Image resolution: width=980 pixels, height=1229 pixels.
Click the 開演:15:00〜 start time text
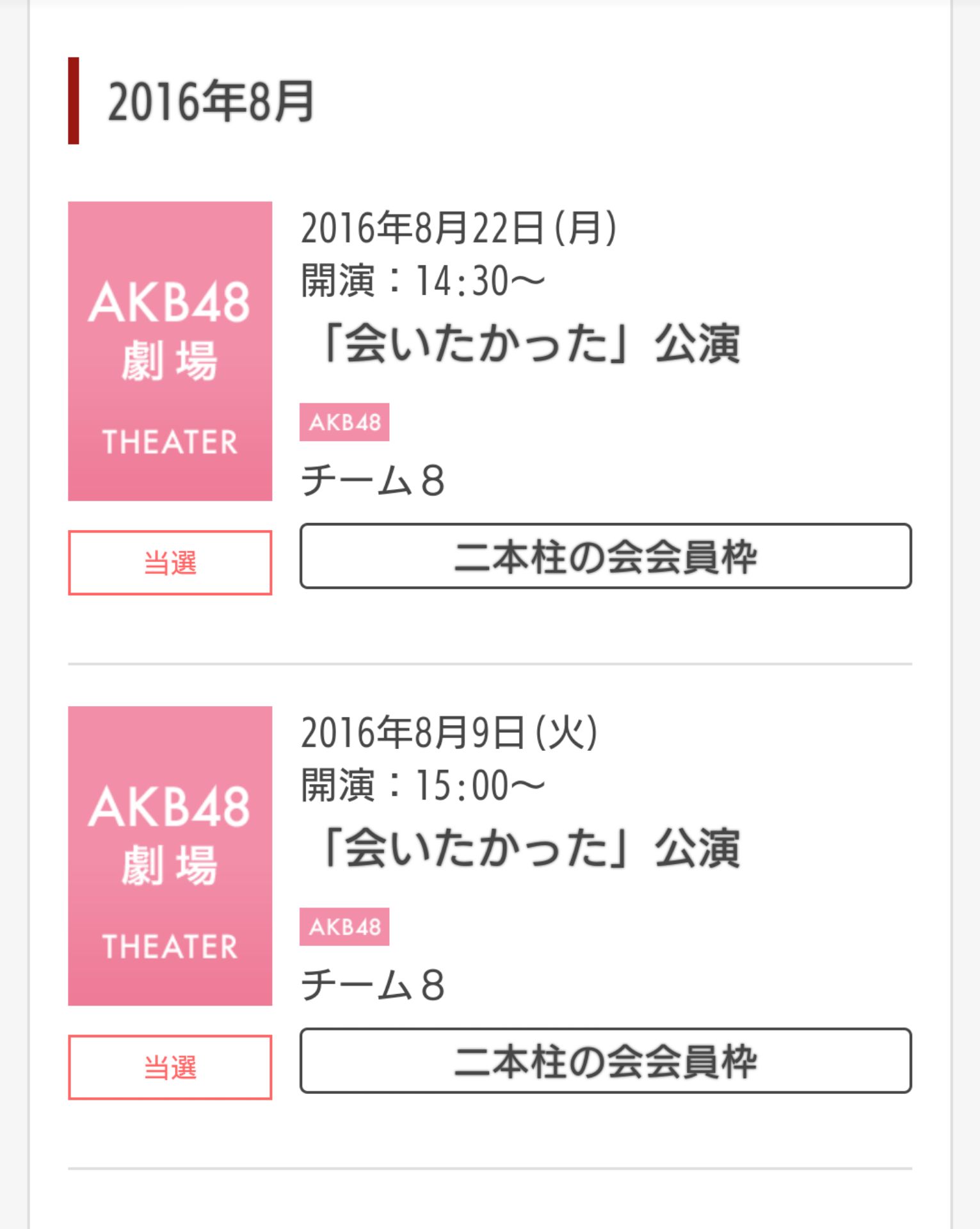pyautogui.click(x=423, y=785)
